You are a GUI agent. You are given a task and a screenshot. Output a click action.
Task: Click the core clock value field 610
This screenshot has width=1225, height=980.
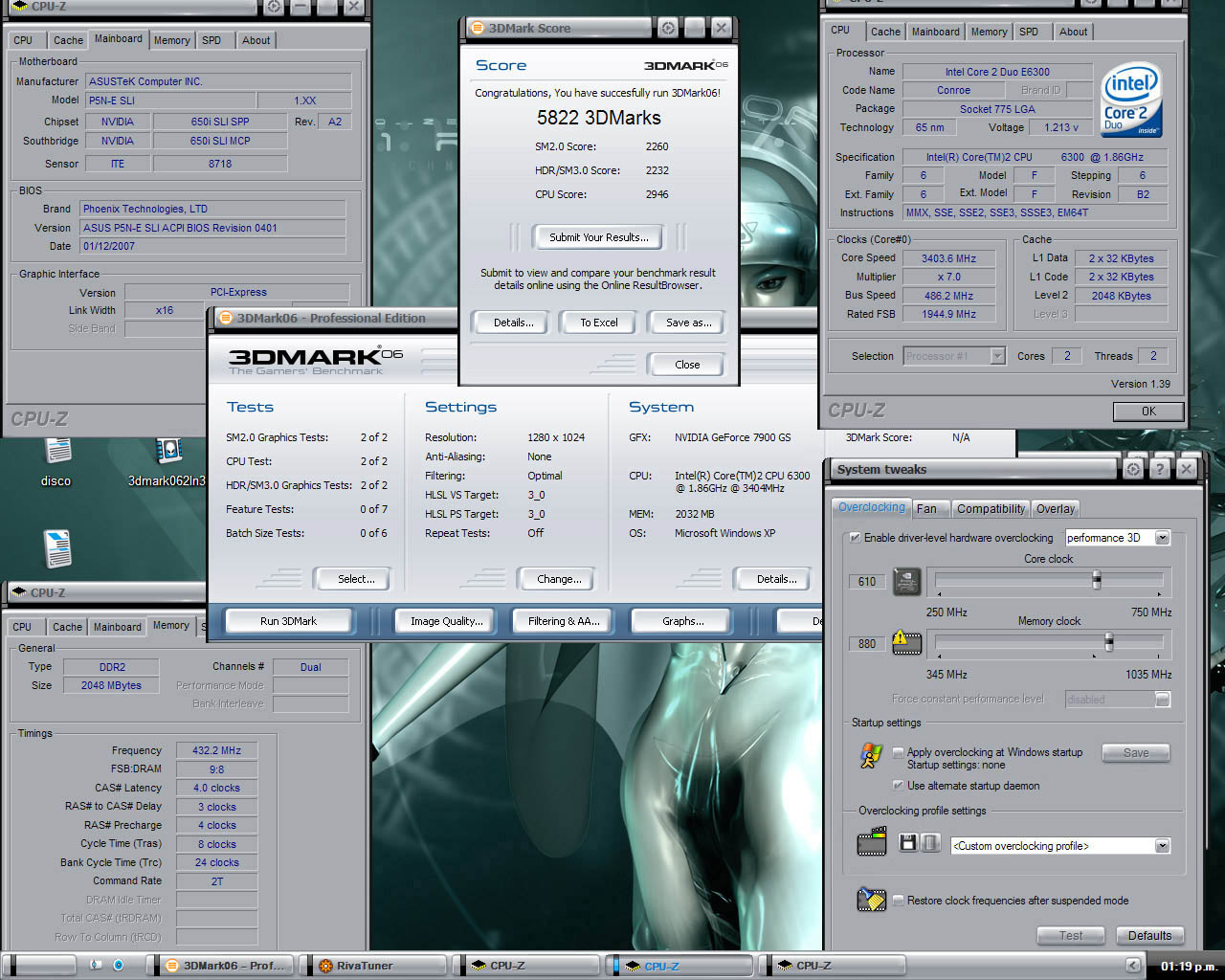click(x=866, y=582)
